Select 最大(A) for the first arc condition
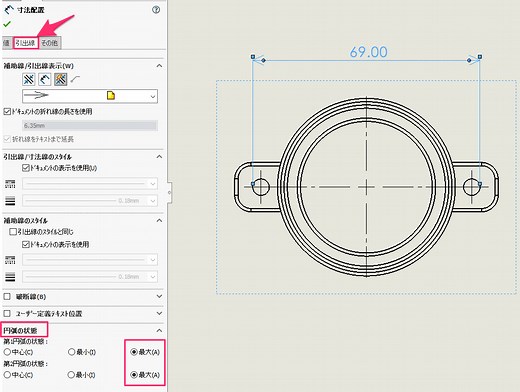Screen dimensions: 520x392 pos(134,352)
